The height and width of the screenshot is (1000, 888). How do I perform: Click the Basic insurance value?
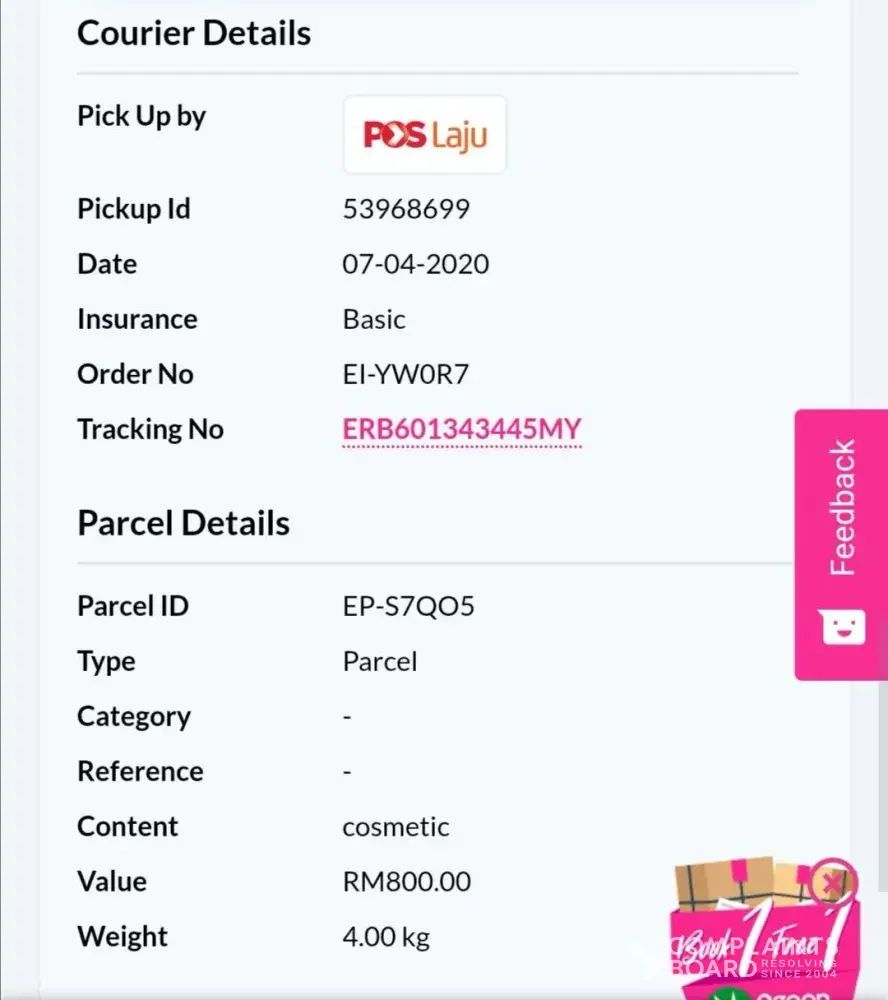click(x=374, y=319)
